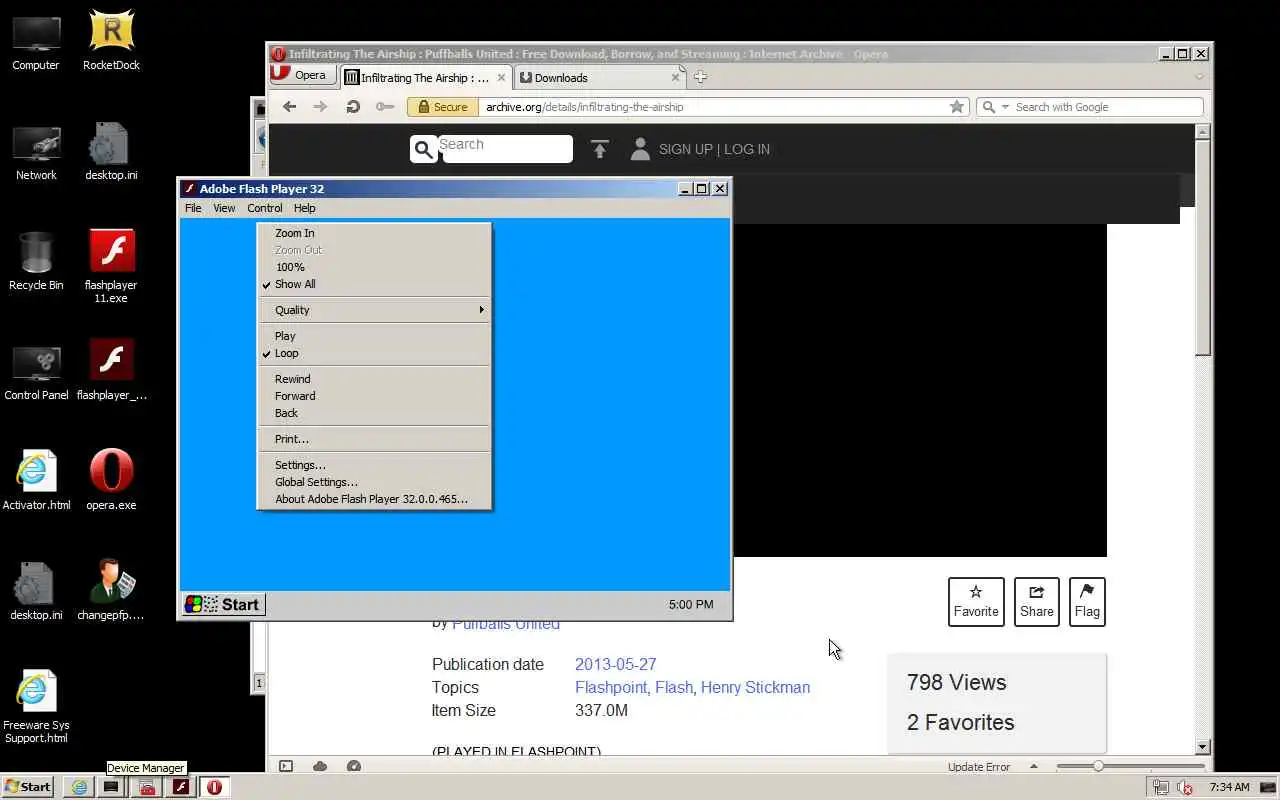
Task: Choose Rewind from the menu
Action: pyautogui.click(x=373, y=379)
